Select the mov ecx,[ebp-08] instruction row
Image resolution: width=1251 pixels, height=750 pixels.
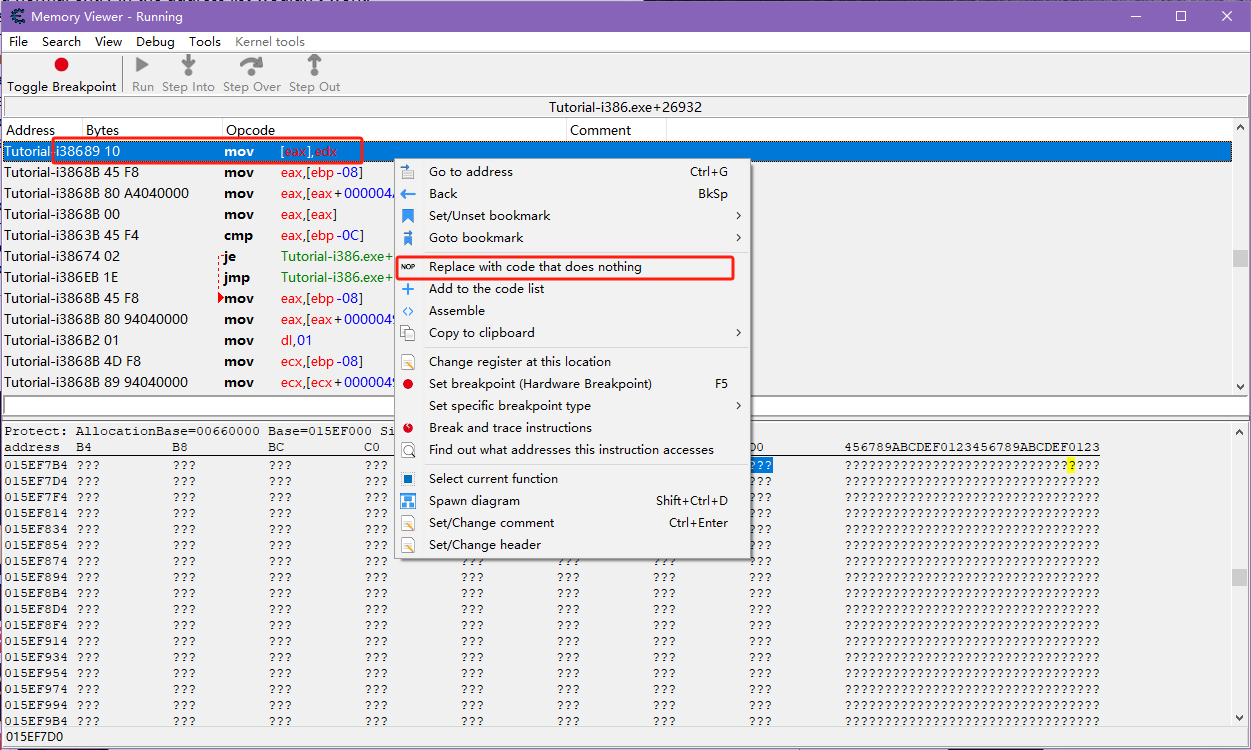pos(617,362)
